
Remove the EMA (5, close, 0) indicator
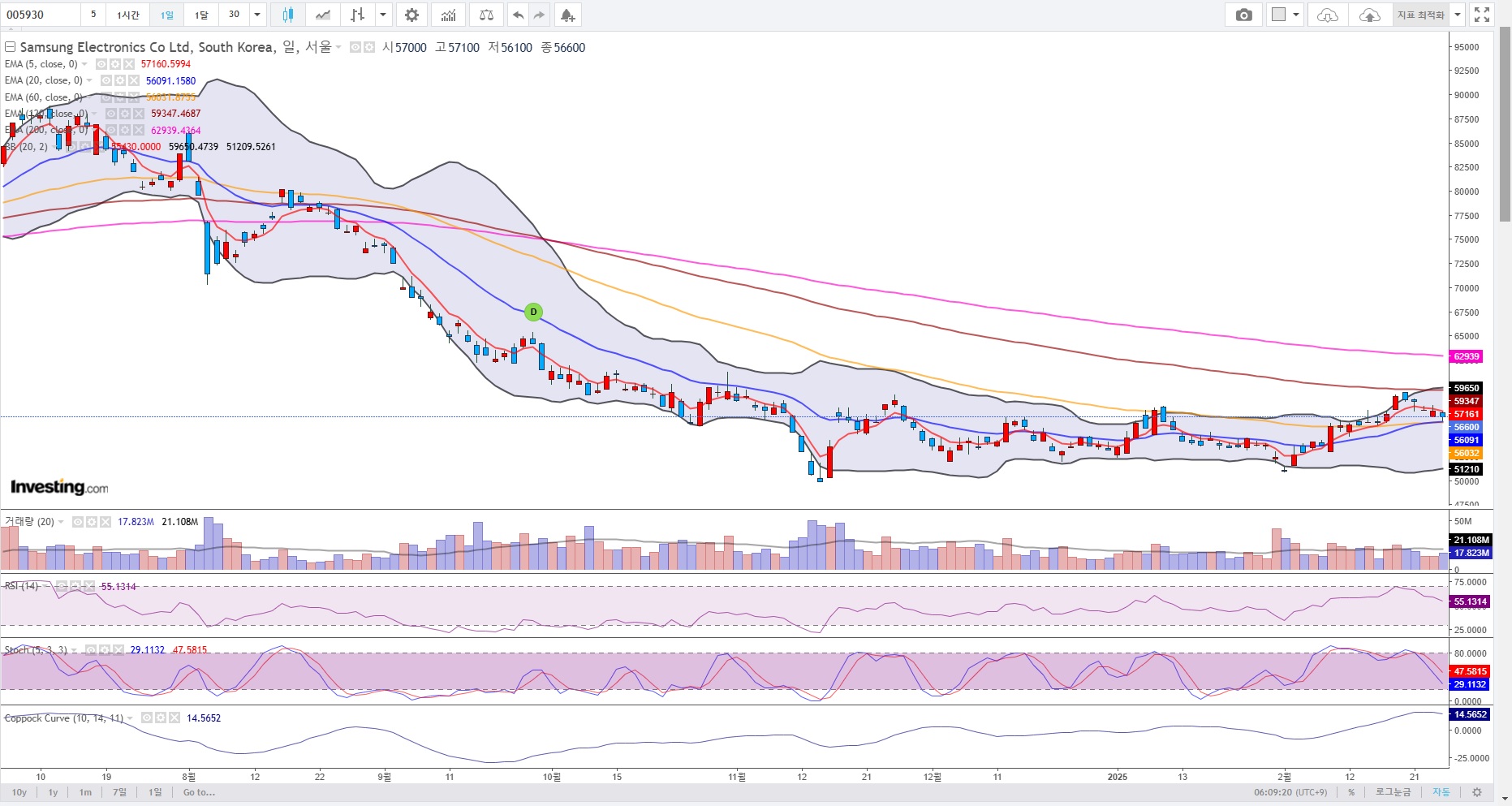pyautogui.click(x=128, y=64)
